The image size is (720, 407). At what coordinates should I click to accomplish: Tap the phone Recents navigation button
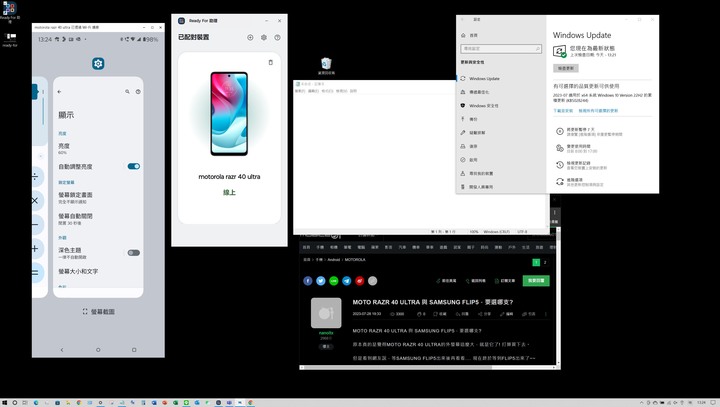pos(134,350)
